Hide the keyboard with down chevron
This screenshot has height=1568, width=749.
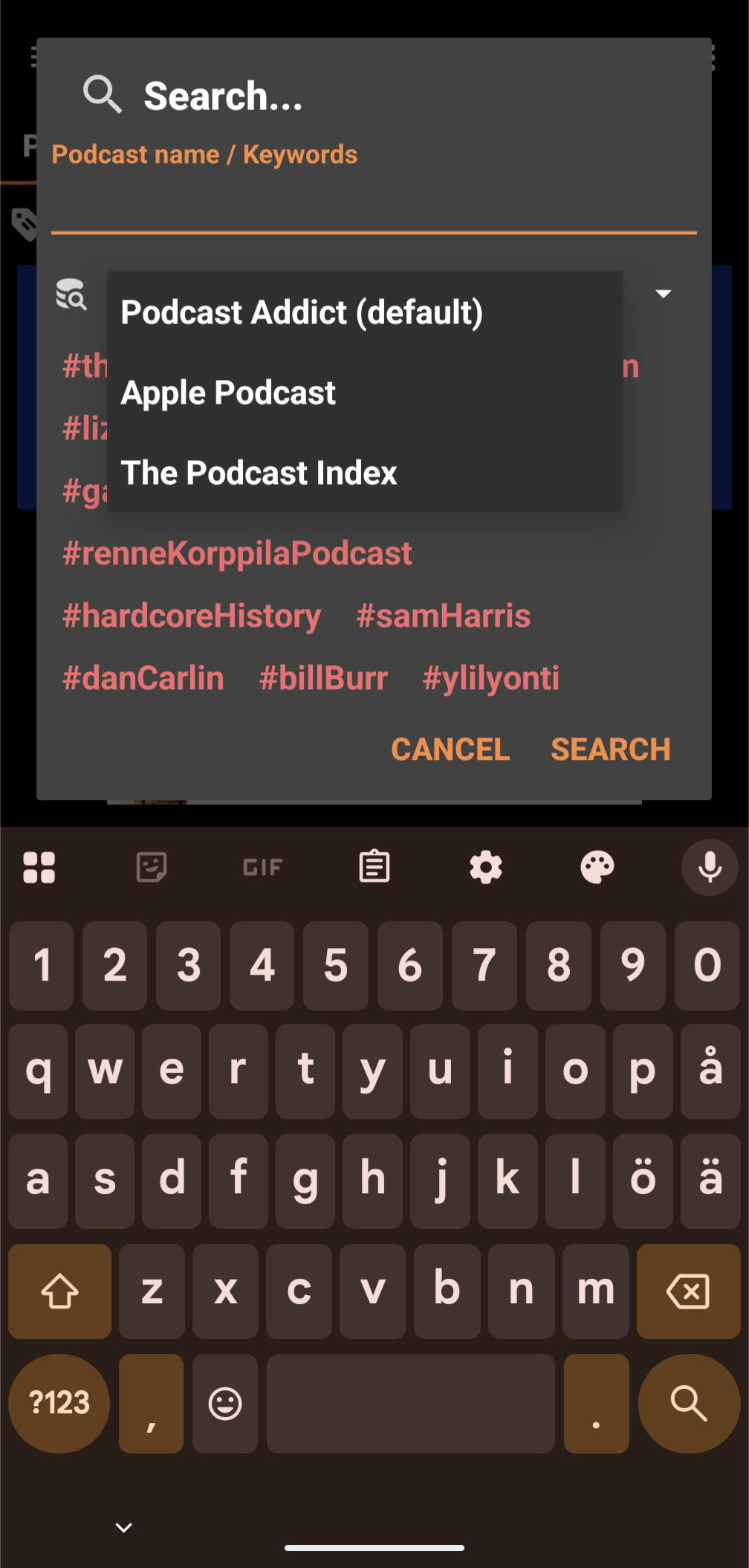pyautogui.click(x=124, y=1528)
